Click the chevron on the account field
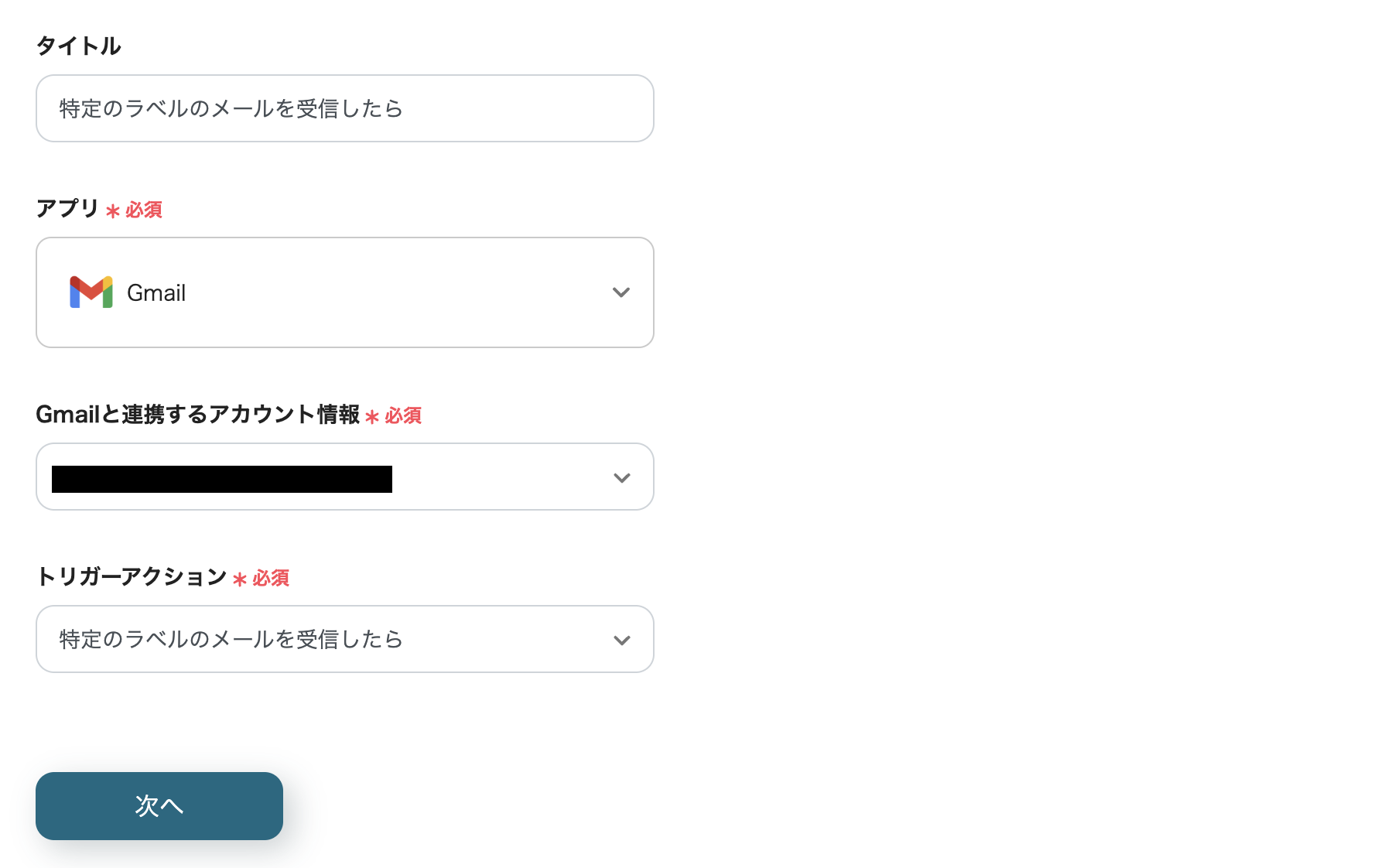1388x868 pixels. (x=620, y=477)
